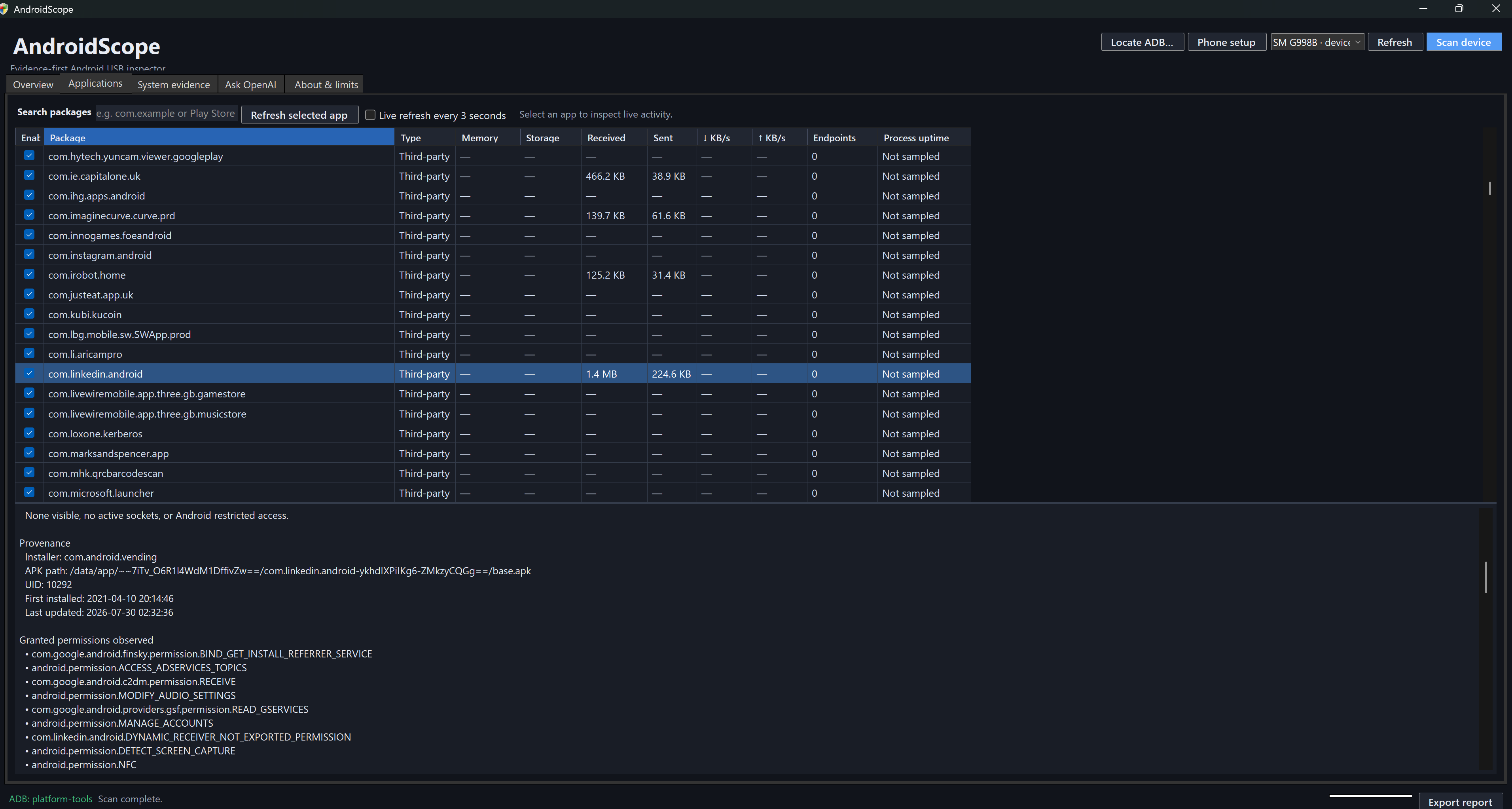Sort by Storage column header

[551, 137]
